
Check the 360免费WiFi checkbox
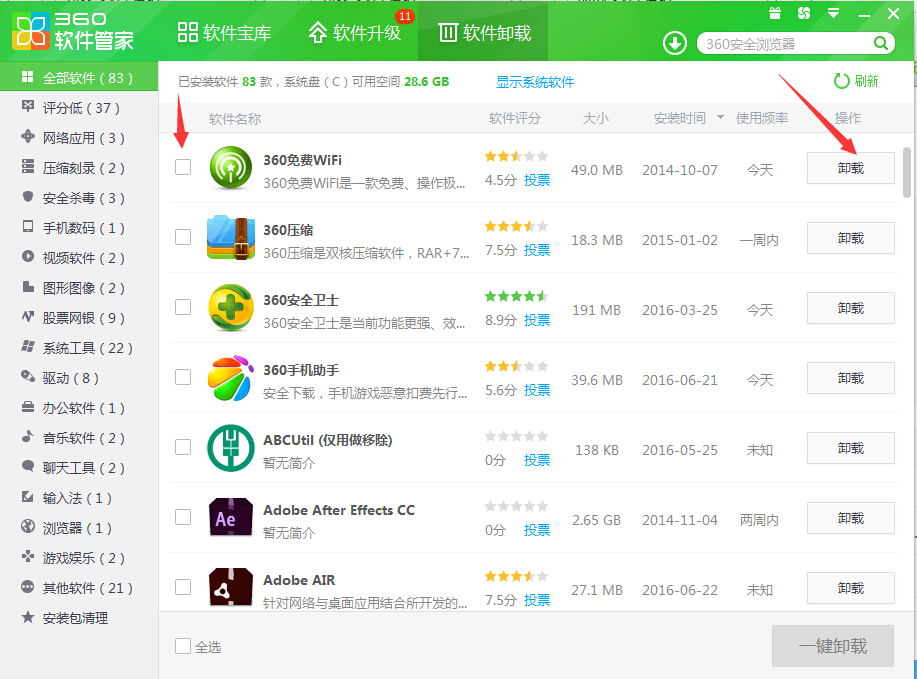(x=183, y=167)
